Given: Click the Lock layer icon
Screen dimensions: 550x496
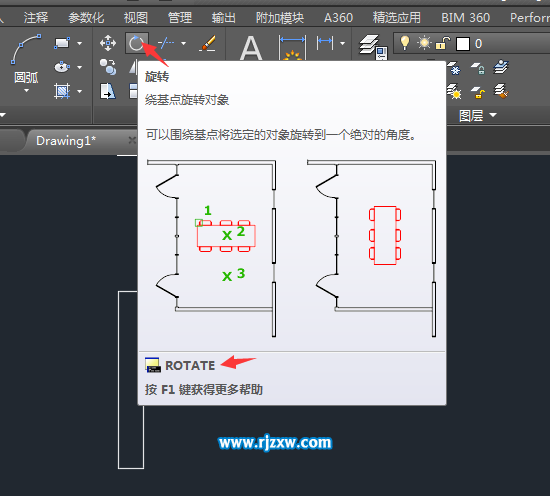Looking at the screenshot, I should [478, 68].
